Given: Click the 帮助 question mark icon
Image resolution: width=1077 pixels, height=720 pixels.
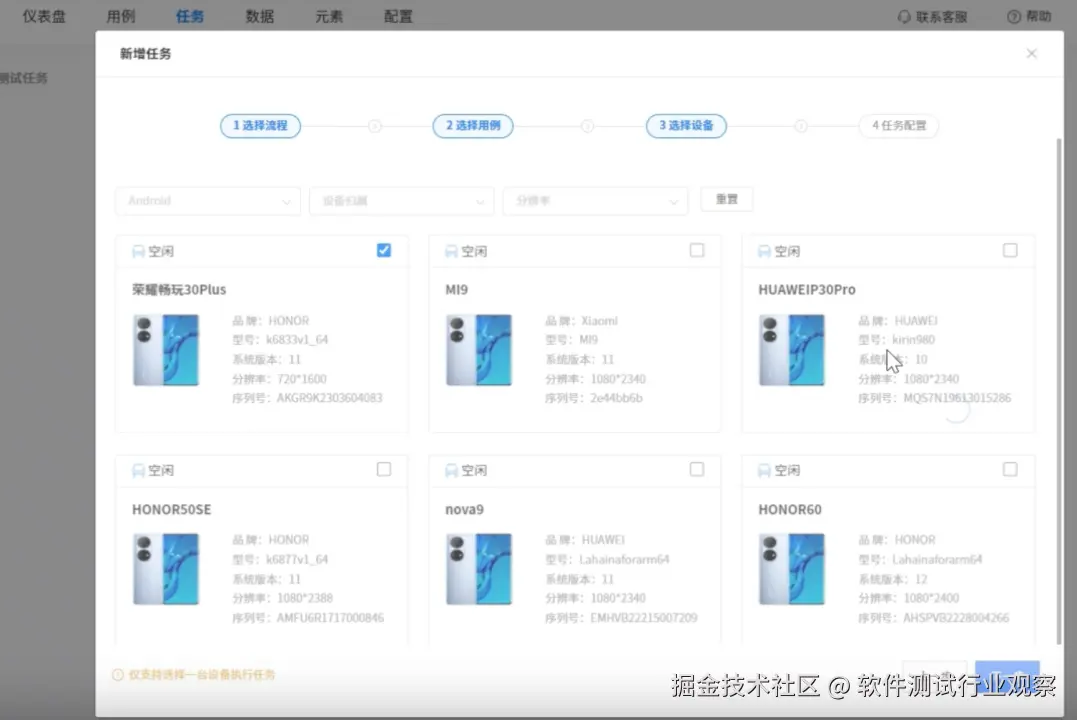Looking at the screenshot, I should (x=1013, y=16).
